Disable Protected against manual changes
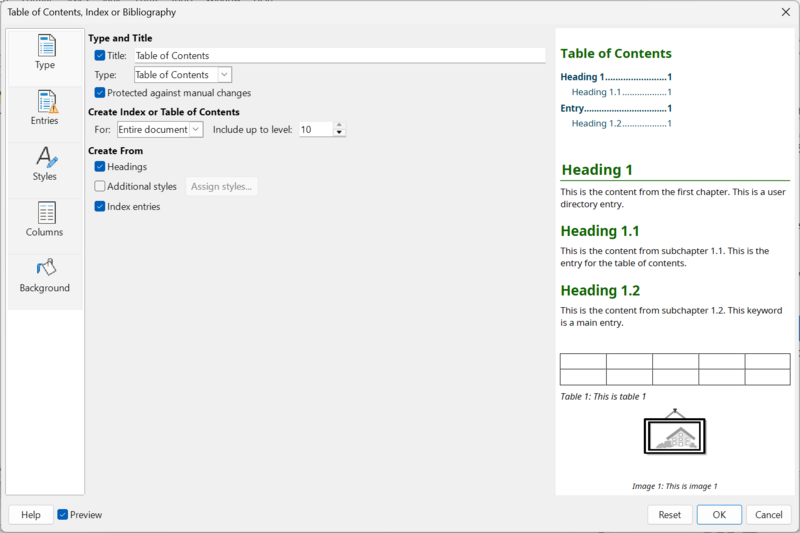The width and height of the screenshot is (800, 533). (x=100, y=93)
